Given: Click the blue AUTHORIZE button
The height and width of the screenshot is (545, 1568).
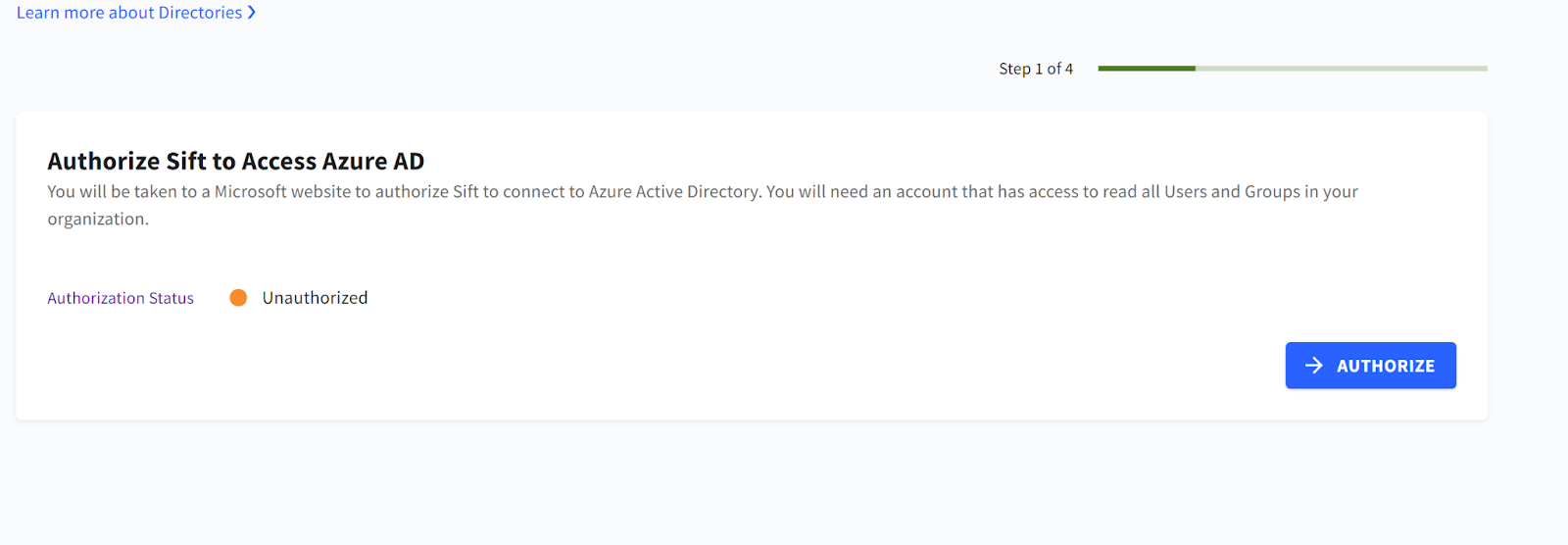Looking at the screenshot, I should (x=1370, y=366).
